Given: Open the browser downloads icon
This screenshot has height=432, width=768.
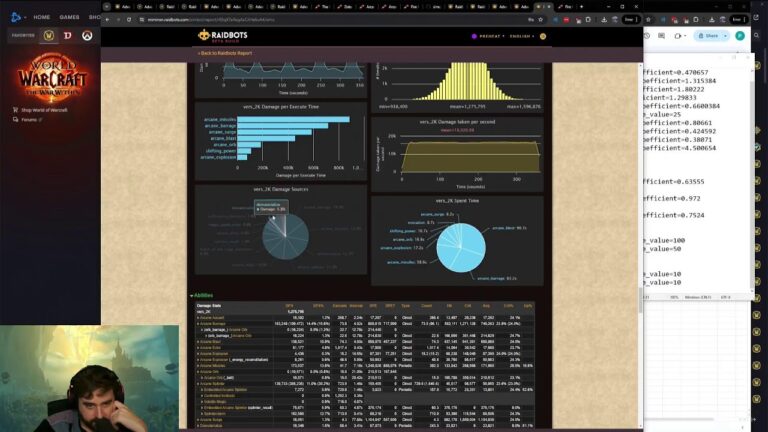Looking at the screenshot, I should (604, 20).
